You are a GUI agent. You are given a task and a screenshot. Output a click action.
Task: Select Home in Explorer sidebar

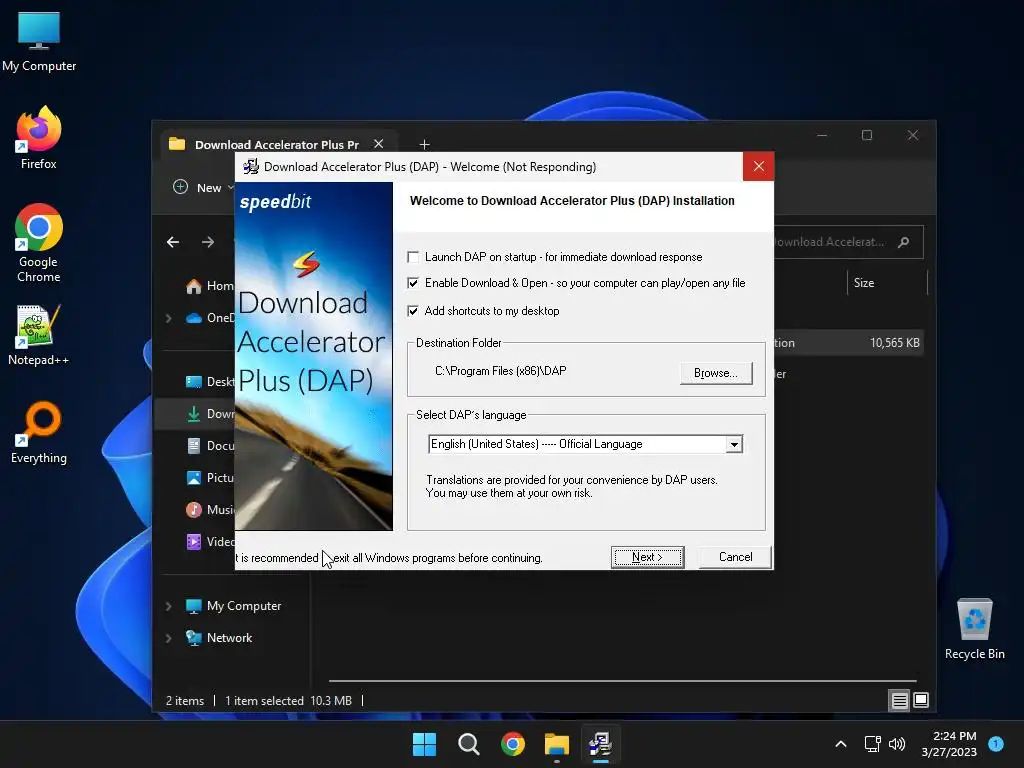pyautogui.click(x=209, y=286)
